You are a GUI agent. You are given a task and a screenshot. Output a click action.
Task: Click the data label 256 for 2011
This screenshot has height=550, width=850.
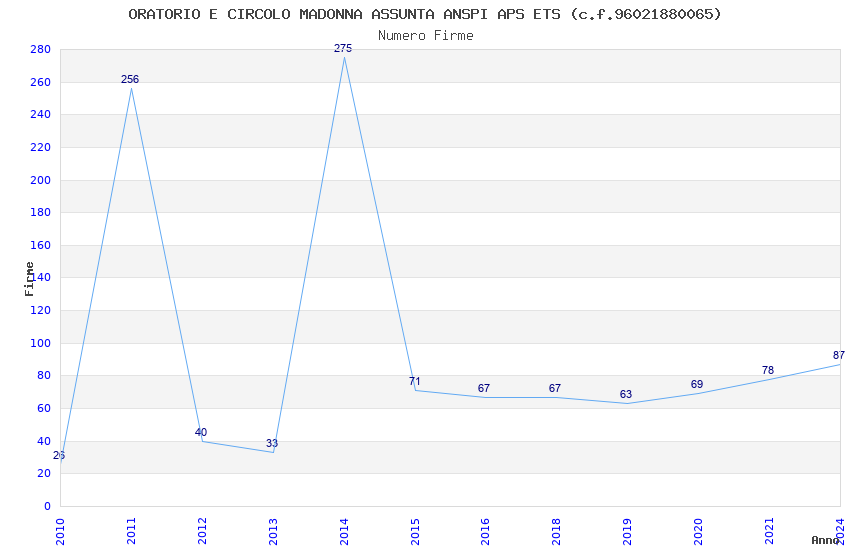pyautogui.click(x=130, y=79)
